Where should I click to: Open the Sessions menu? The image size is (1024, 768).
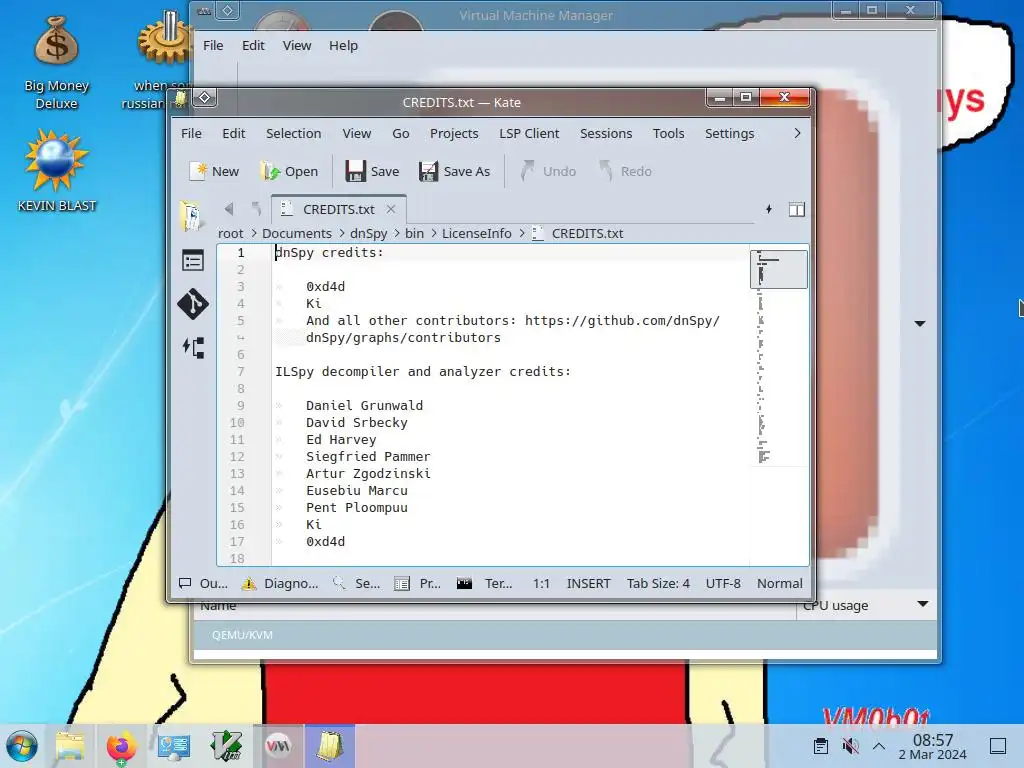click(x=606, y=133)
